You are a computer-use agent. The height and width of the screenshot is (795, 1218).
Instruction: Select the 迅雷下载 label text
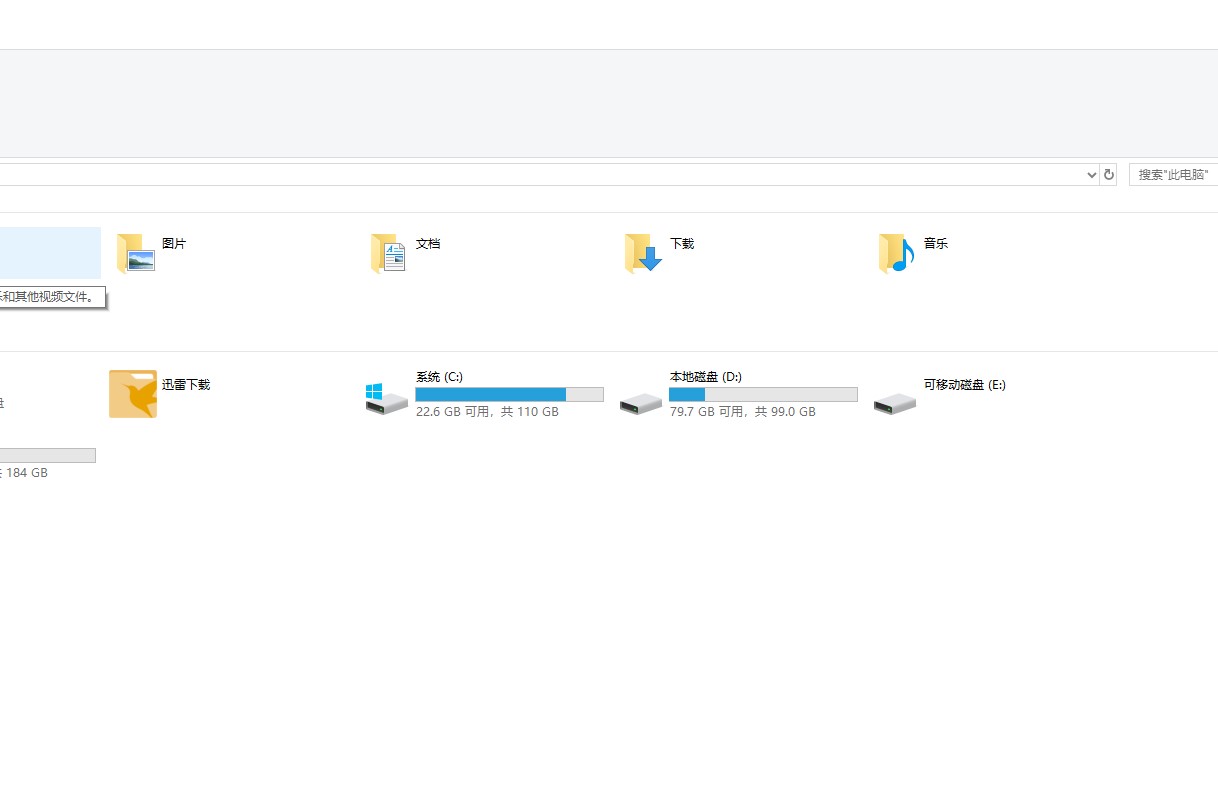(186, 384)
